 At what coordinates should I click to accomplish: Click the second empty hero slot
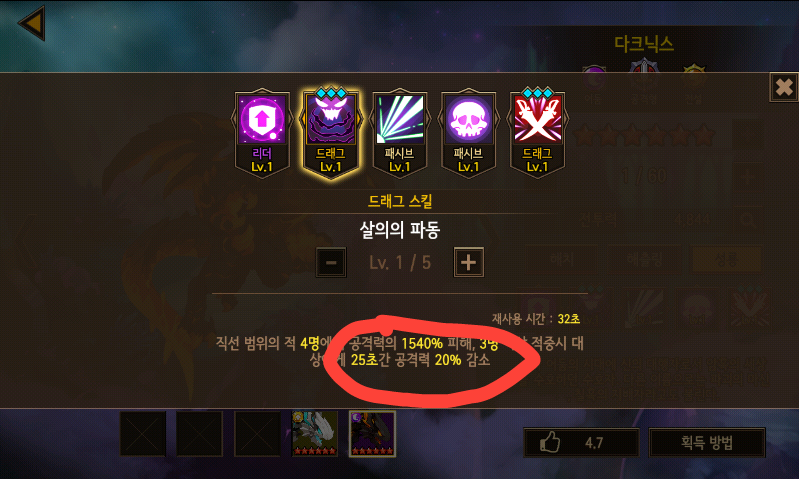click(200, 434)
